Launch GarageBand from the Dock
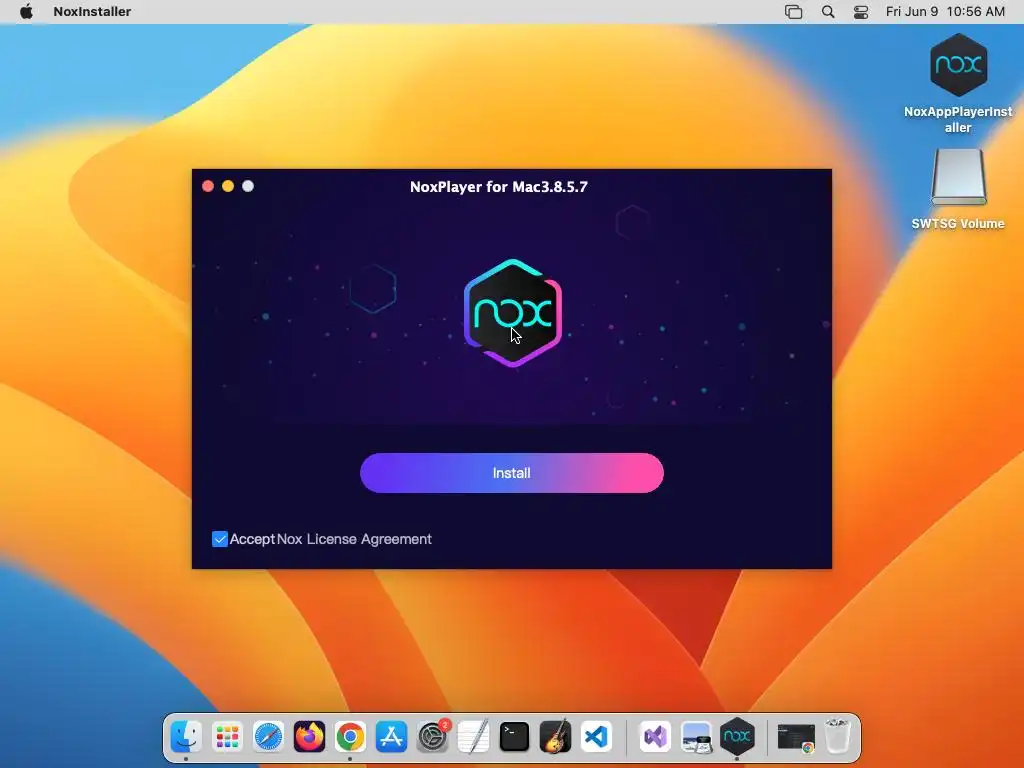 (x=555, y=737)
